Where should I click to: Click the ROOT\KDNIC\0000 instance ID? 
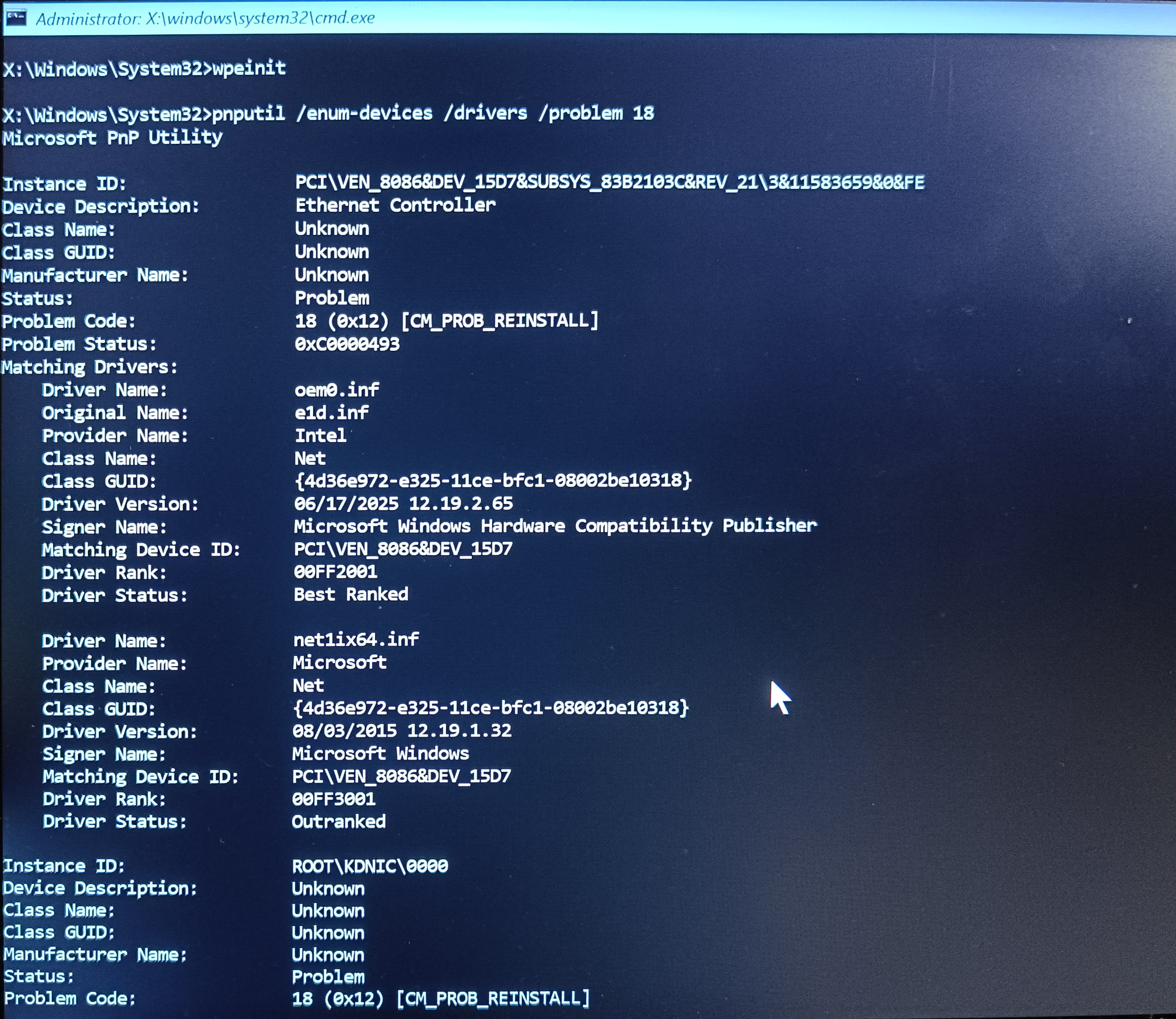(x=370, y=866)
